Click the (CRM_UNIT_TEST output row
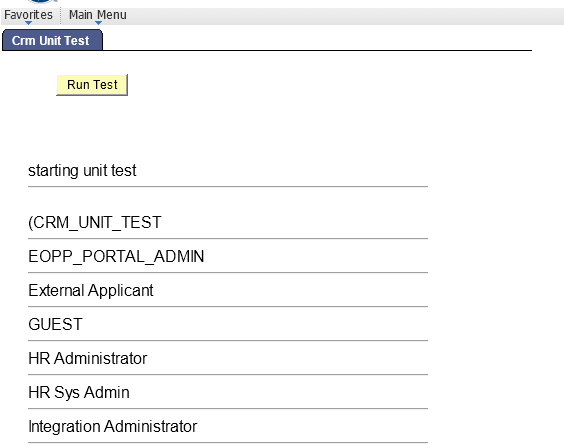This screenshot has height=447, width=564. [x=228, y=222]
